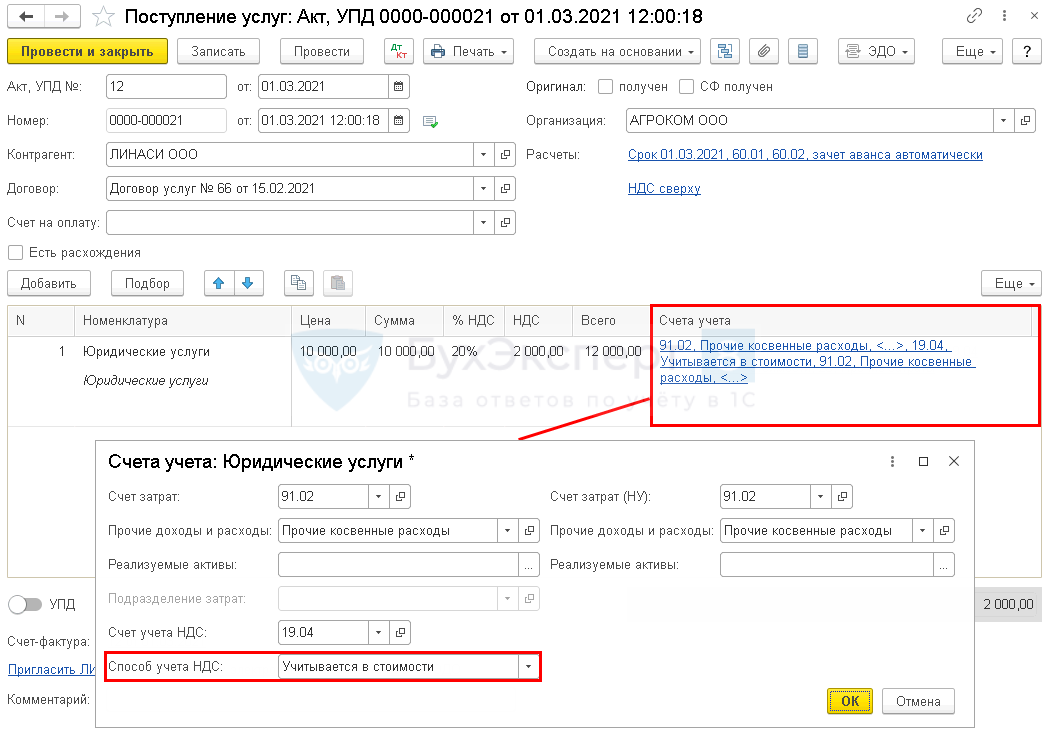Open the ЭДО menu
This screenshot has width=1047, height=740.
point(876,51)
